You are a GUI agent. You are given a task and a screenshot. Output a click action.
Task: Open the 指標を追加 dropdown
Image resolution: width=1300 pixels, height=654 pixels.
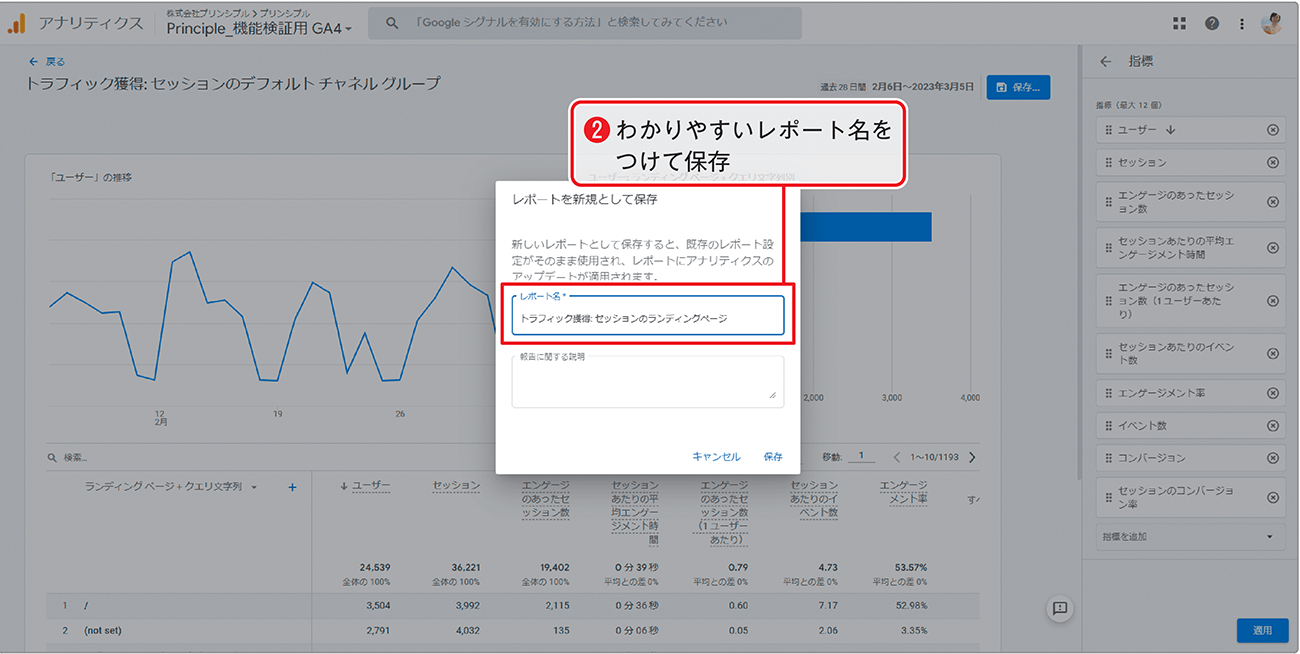(x=1188, y=537)
